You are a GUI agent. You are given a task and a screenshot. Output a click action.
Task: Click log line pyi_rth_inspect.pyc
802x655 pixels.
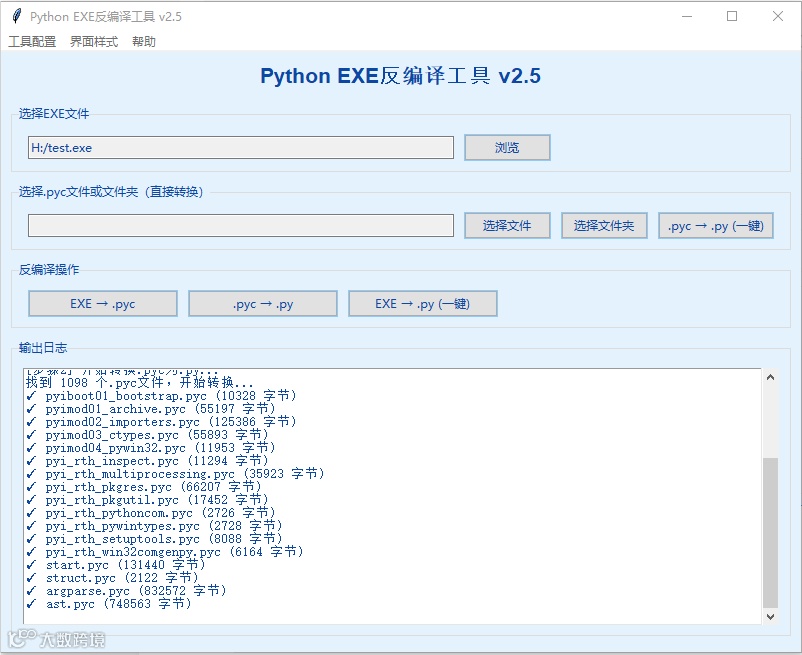click(147, 461)
